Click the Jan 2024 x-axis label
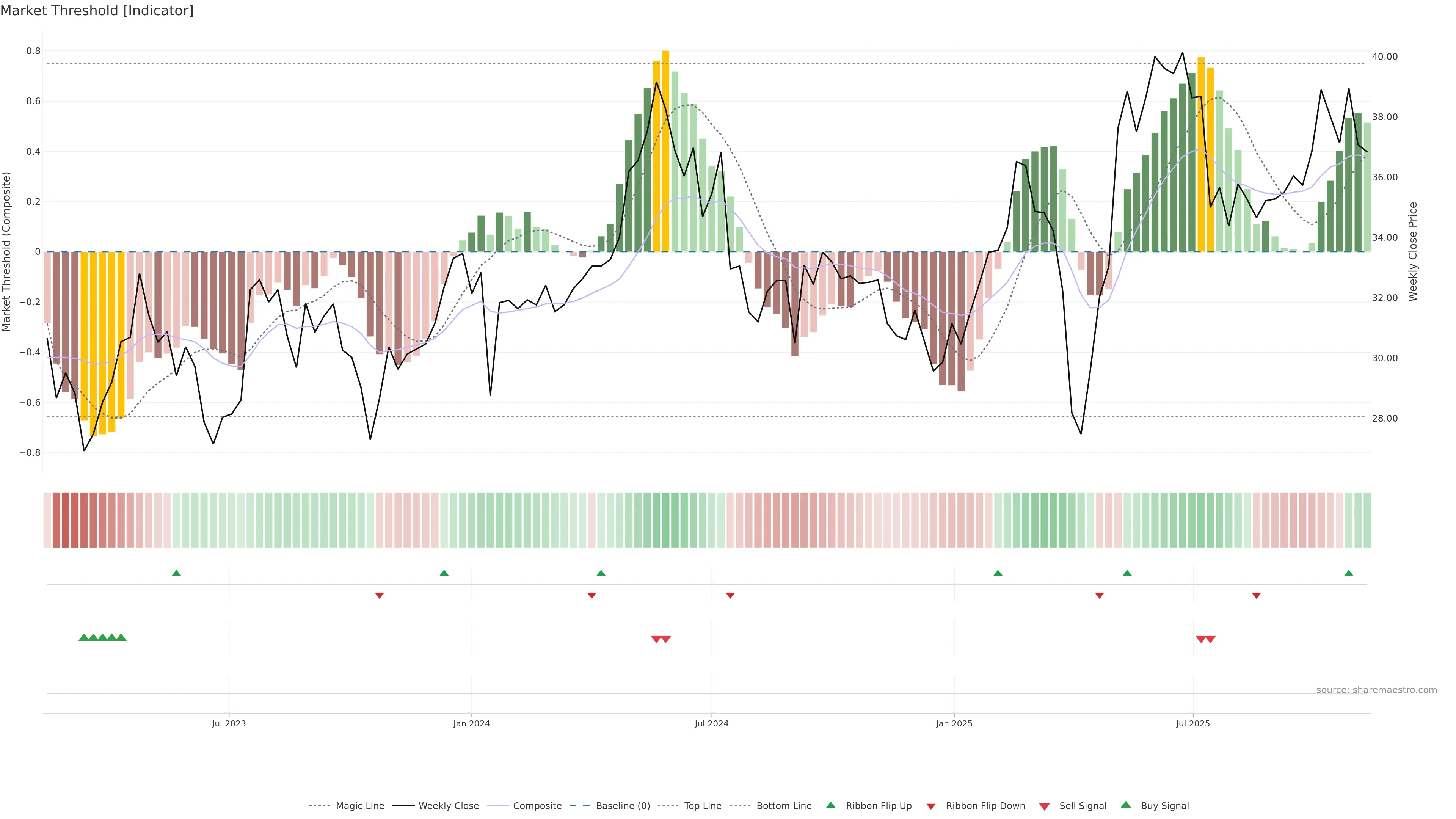This screenshot has height=819, width=1456. (471, 723)
